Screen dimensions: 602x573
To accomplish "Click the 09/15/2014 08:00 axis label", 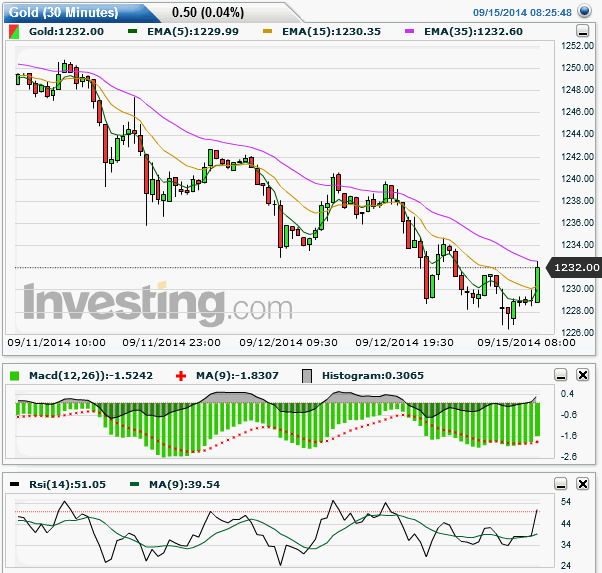I will (526, 343).
